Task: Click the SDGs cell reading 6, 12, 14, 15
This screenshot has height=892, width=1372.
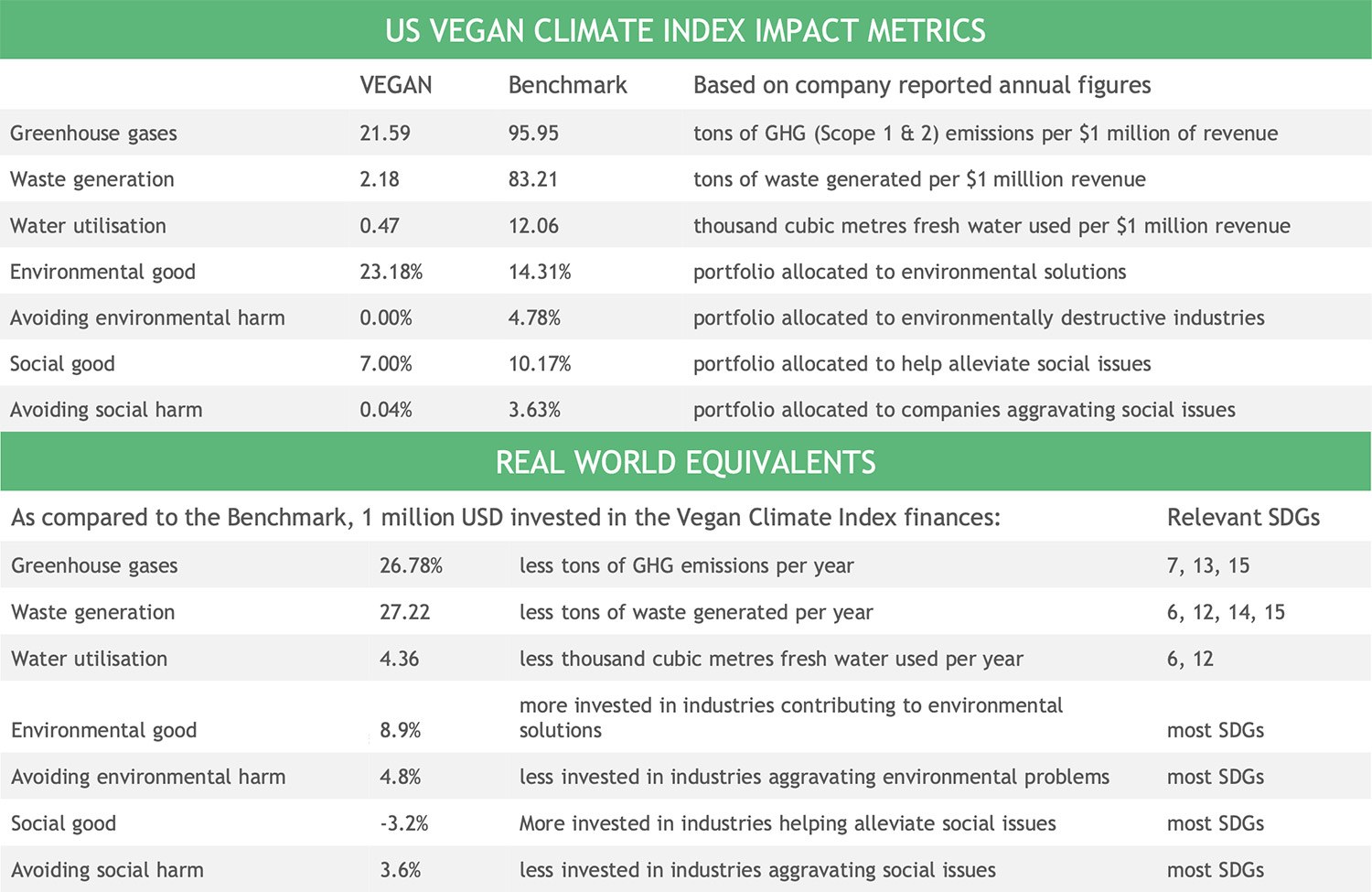Action: click(1226, 612)
